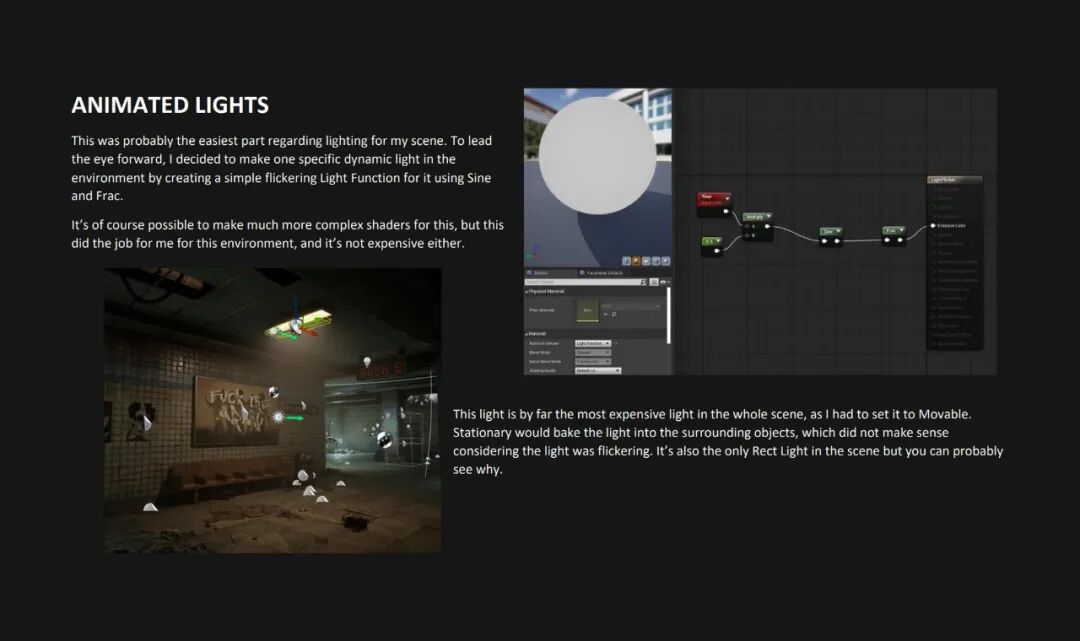1080x641 pixels.
Task: Click the Multiply node B input pin
Action: (747, 235)
